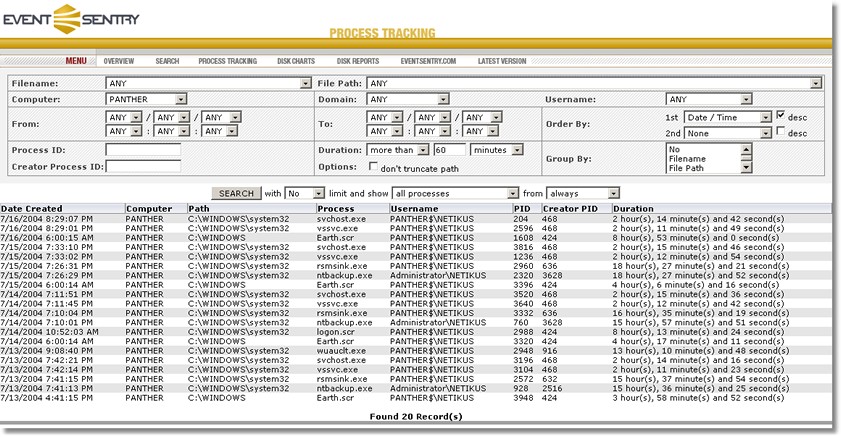Open the Search menu item
The image size is (841, 437).
pyautogui.click(x=167, y=61)
